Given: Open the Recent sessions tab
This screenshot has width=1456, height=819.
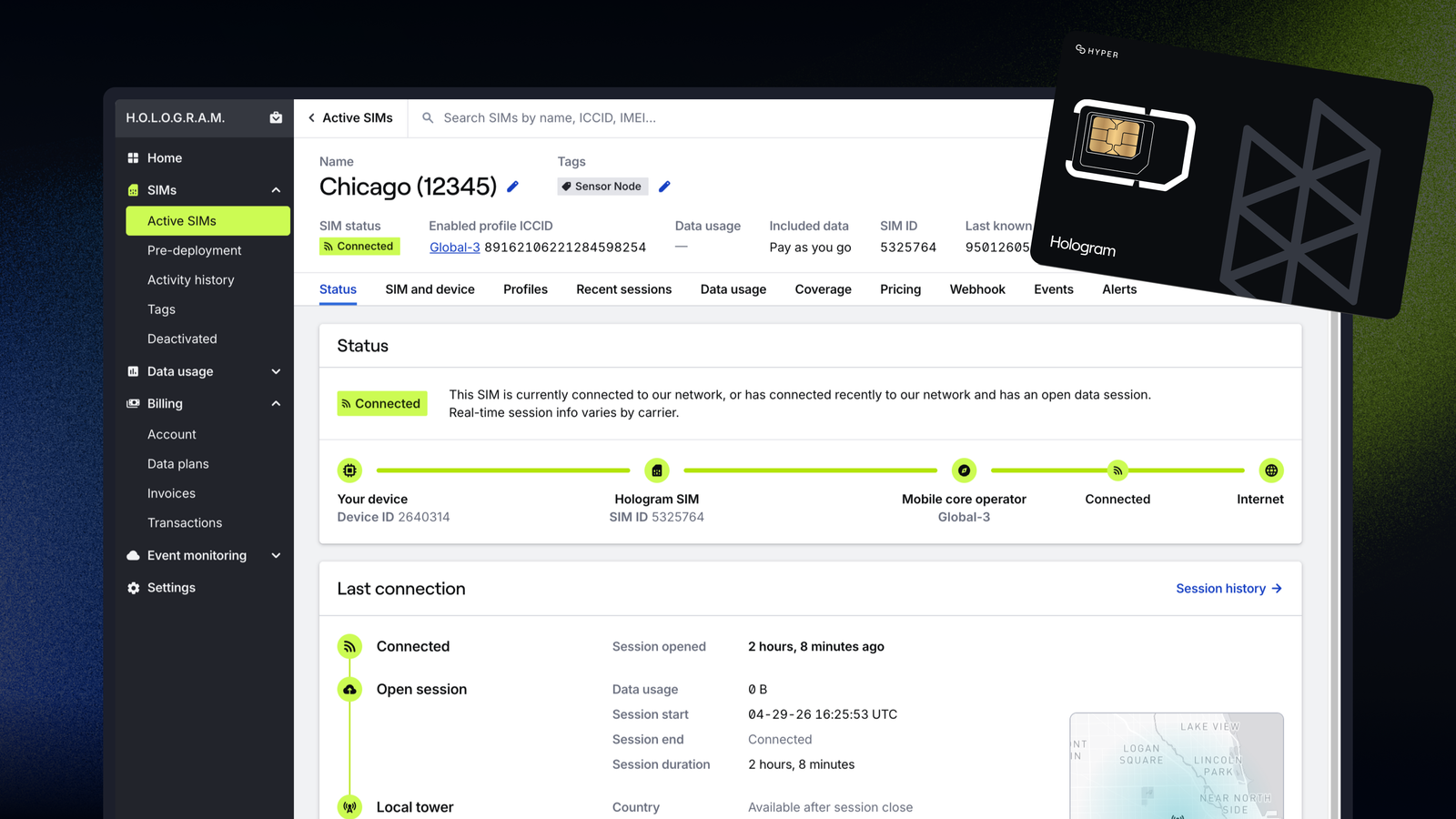Looking at the screenshot, I should (x=623, y=289).
